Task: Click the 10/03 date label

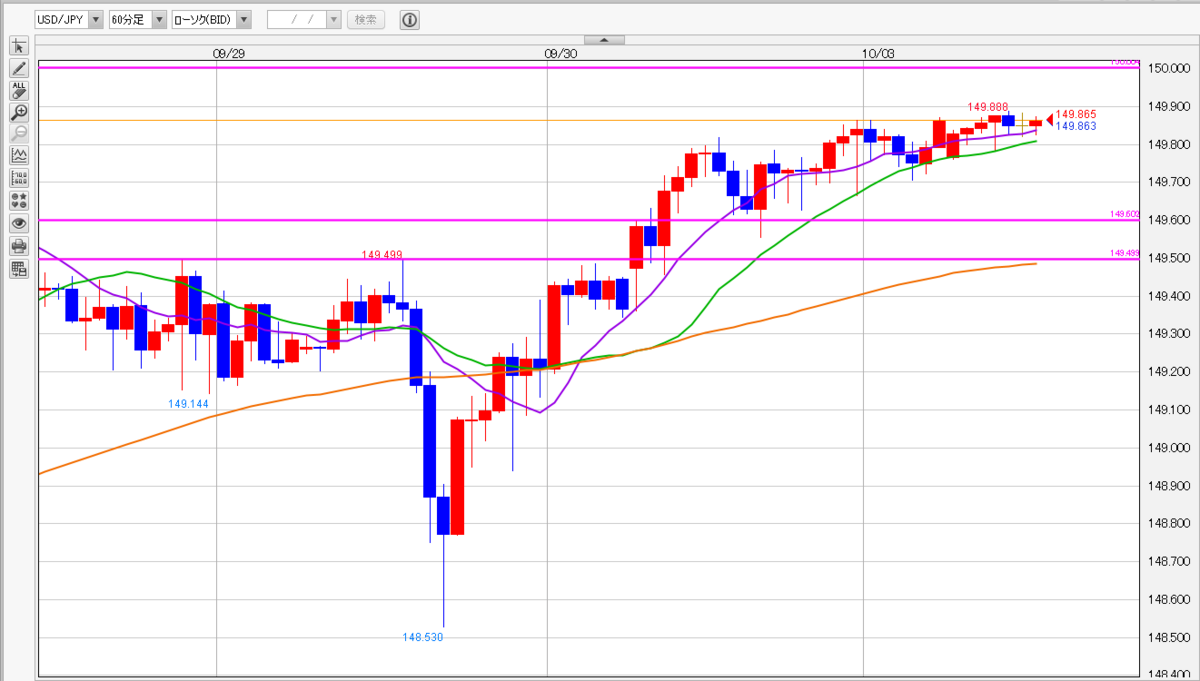Action: pyautogui.click(x=878, y=54)
